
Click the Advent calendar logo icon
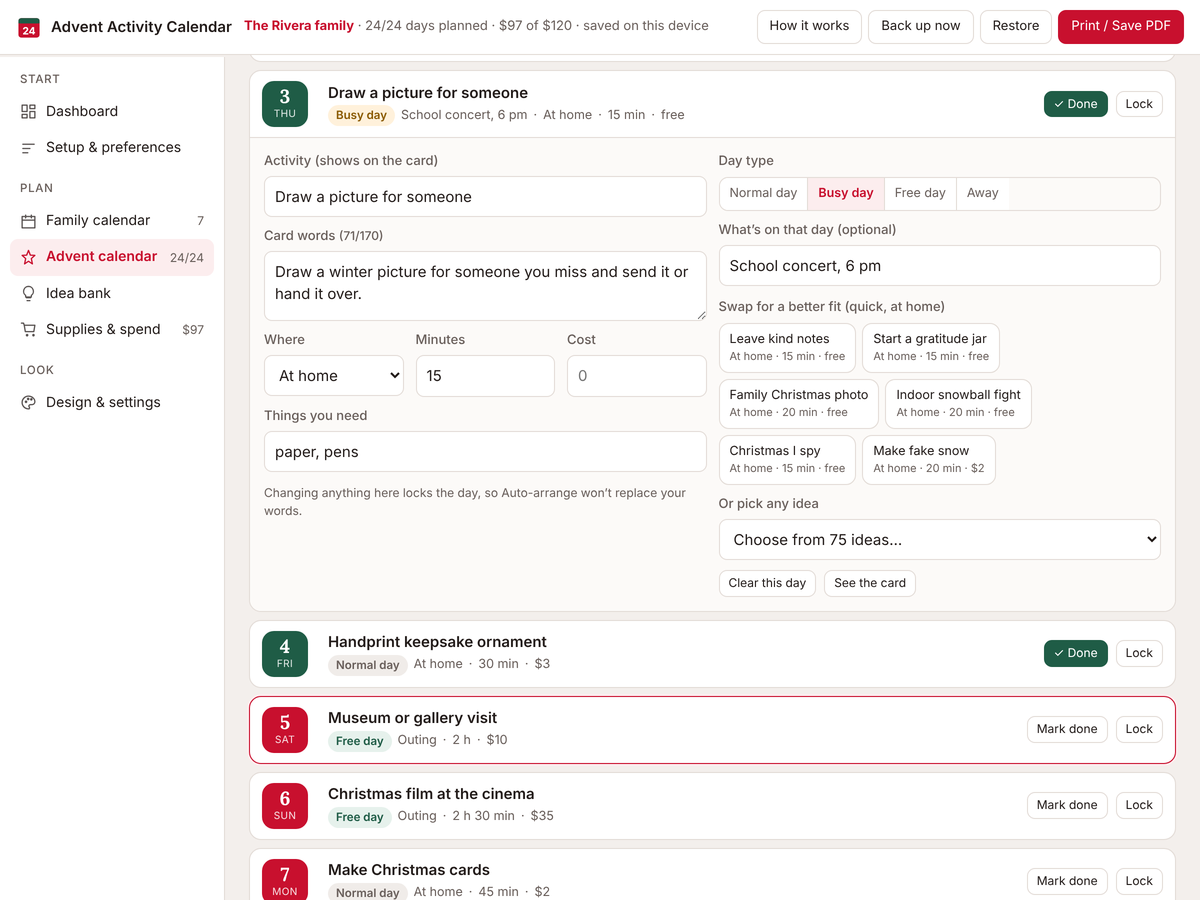29,27
